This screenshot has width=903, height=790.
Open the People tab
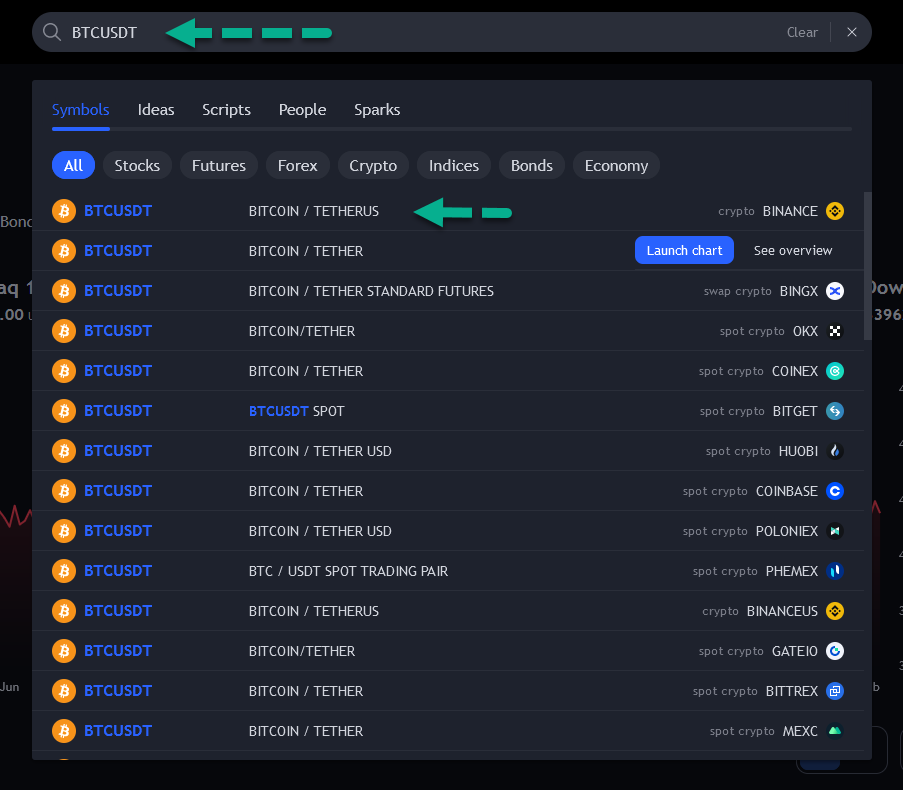[302, 109]
